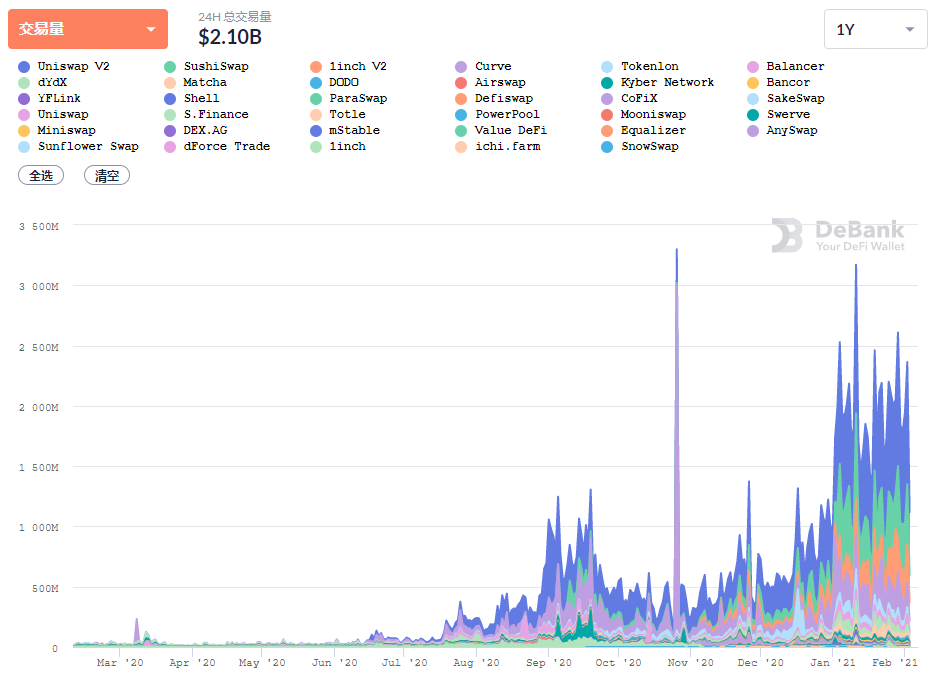Click the 24H 总交易量 caption
The width and height of the screenshot is (930, 685).
point(235,17)
